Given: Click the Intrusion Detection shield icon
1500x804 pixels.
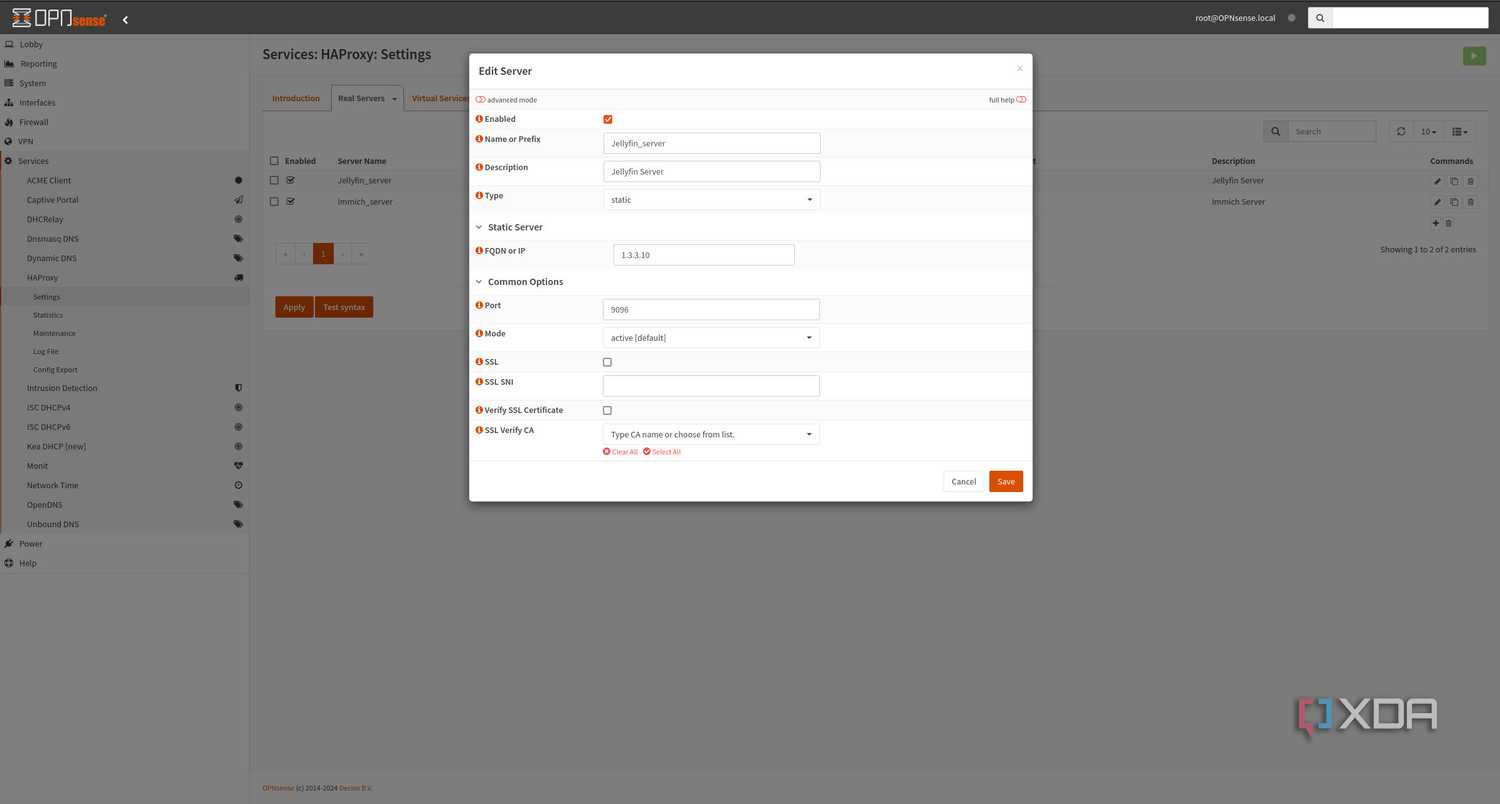Looking at the screenshot, I should pyautogui.click(x=238, y=388).
